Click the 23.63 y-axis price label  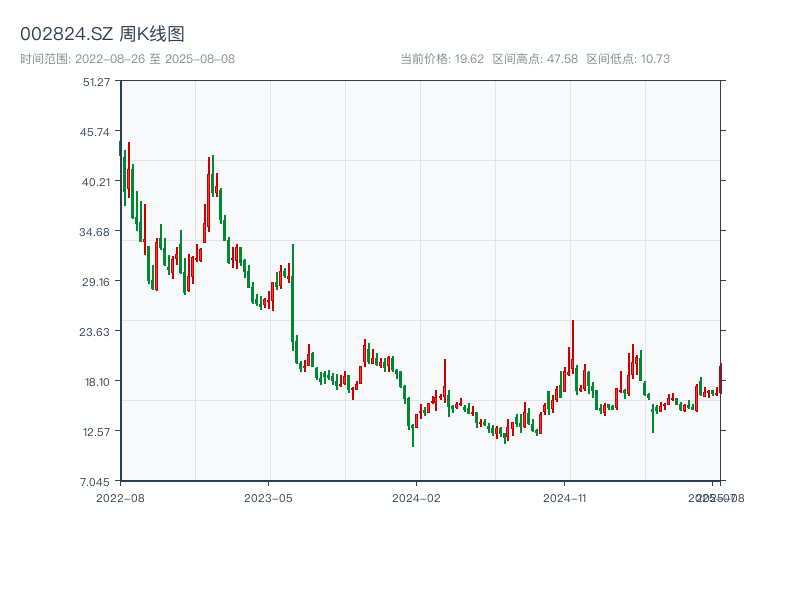pos(97,331)
